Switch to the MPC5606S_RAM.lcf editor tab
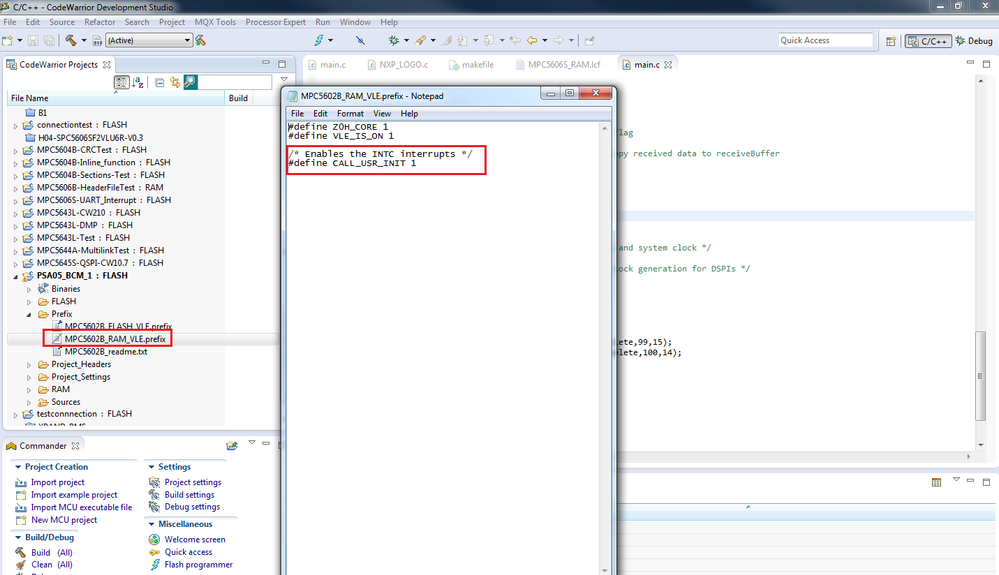Screen dimensions: 999x575 [558, 64]
